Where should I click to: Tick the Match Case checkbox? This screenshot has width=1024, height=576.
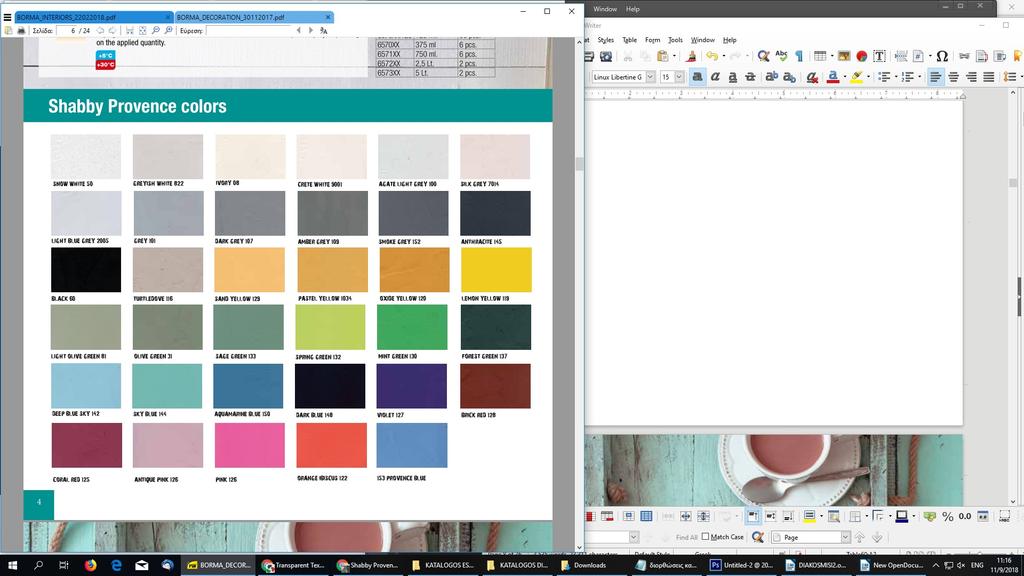click(705, 537)
